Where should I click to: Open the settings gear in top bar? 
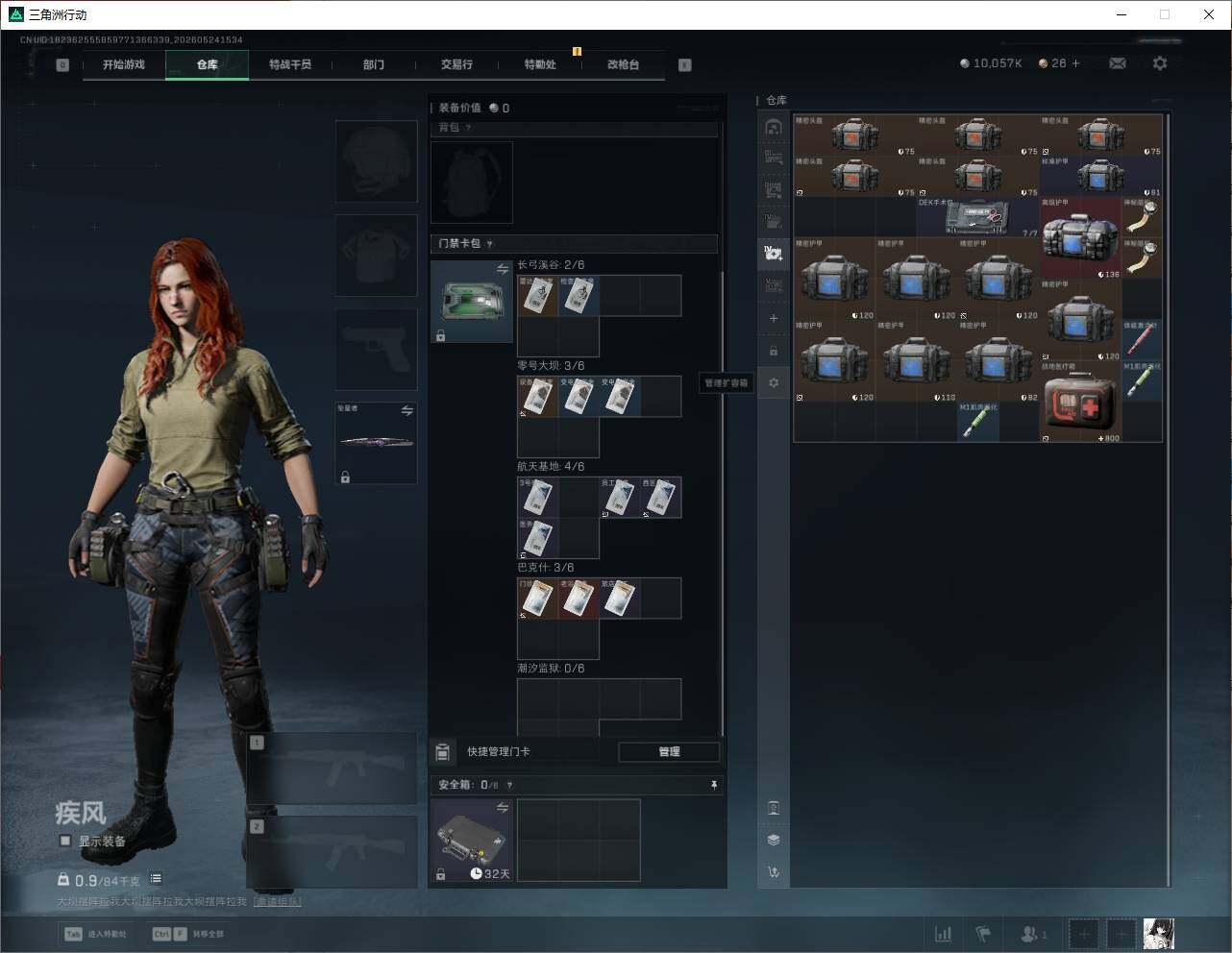pyautogui.click(x=1160, y=63)
